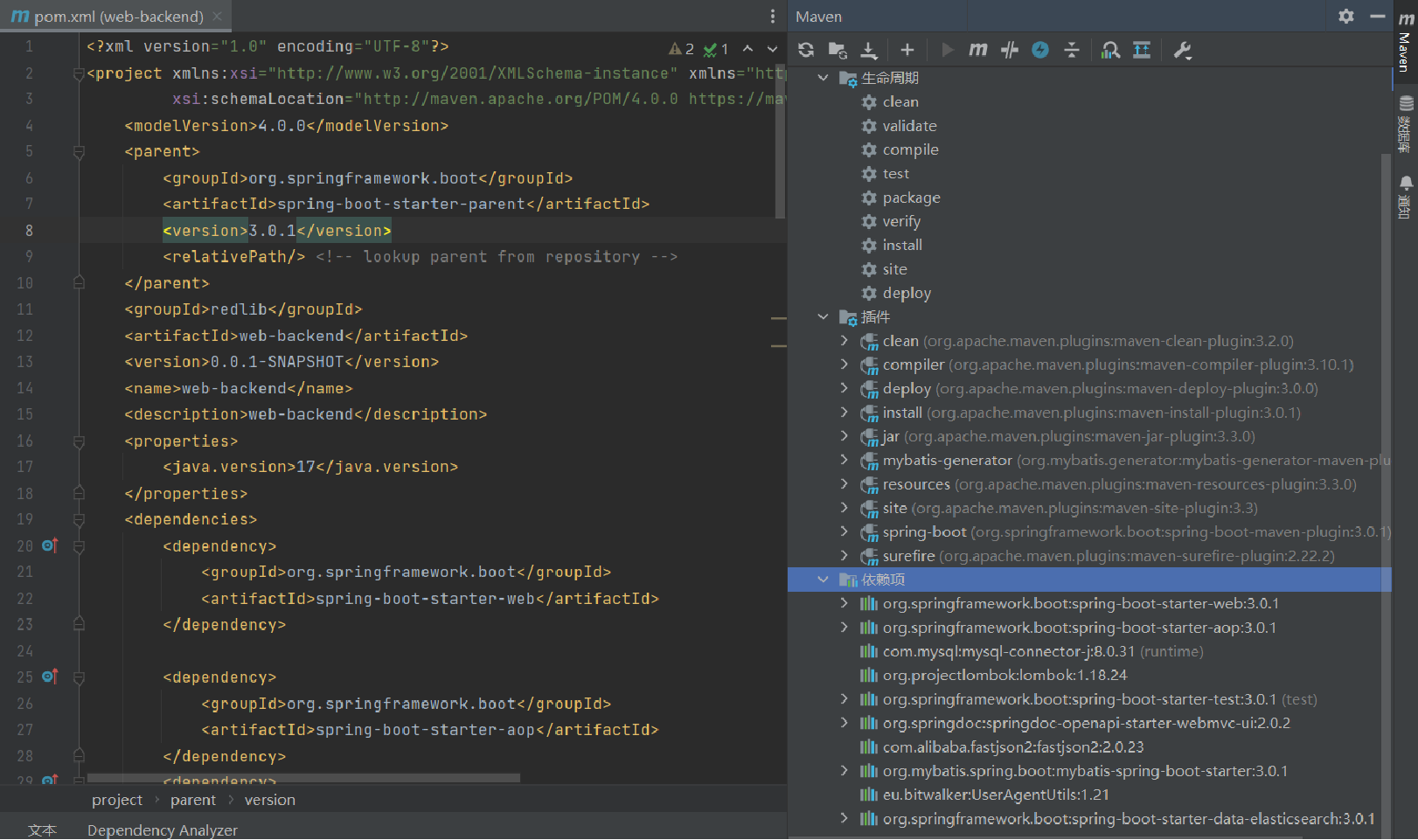Select the clean lifecycle goal
This screenshot has height=840, width=1418.
900,101
